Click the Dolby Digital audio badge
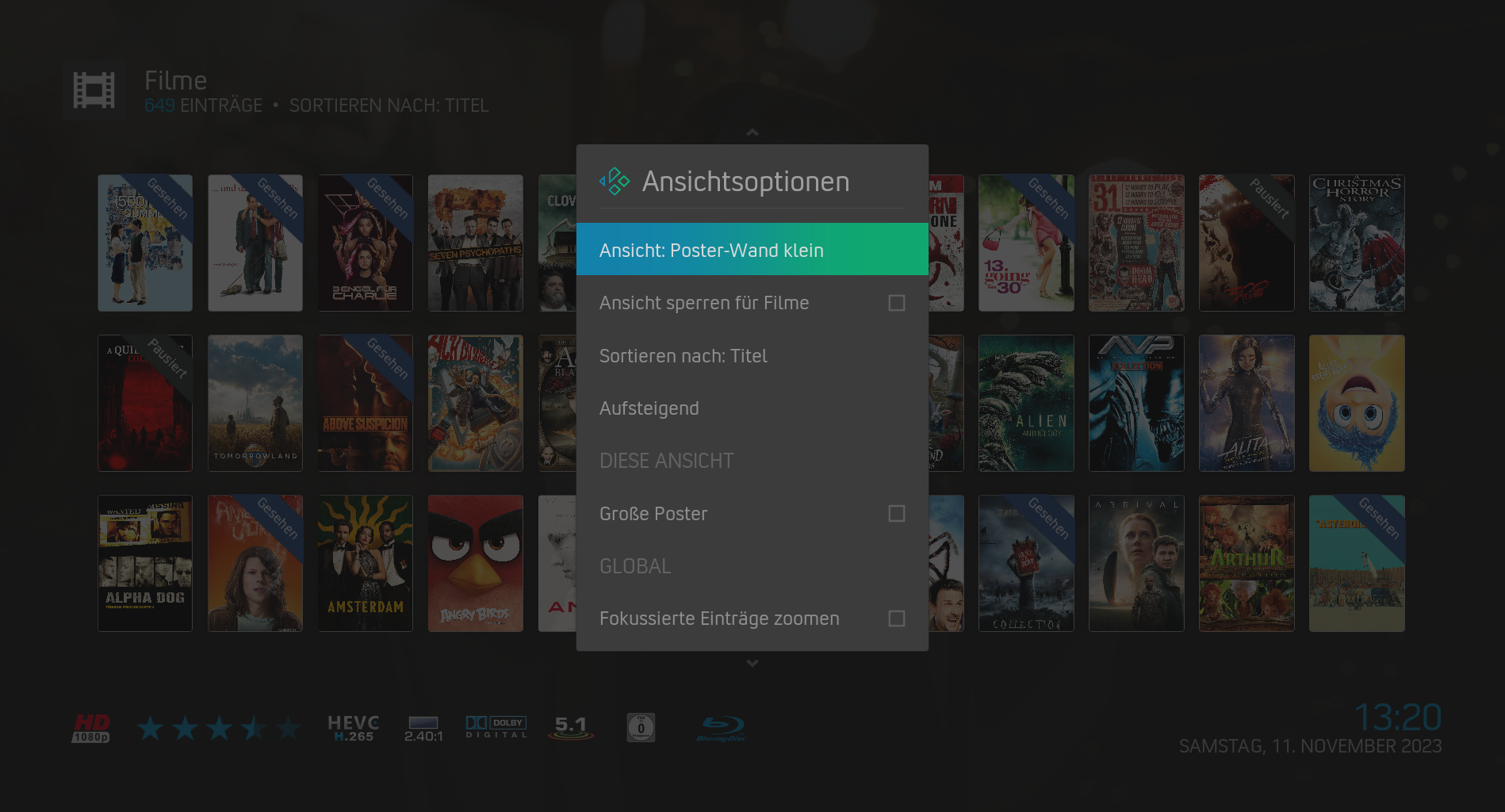Screen dimensions: 1505x812 coord(496,727)
